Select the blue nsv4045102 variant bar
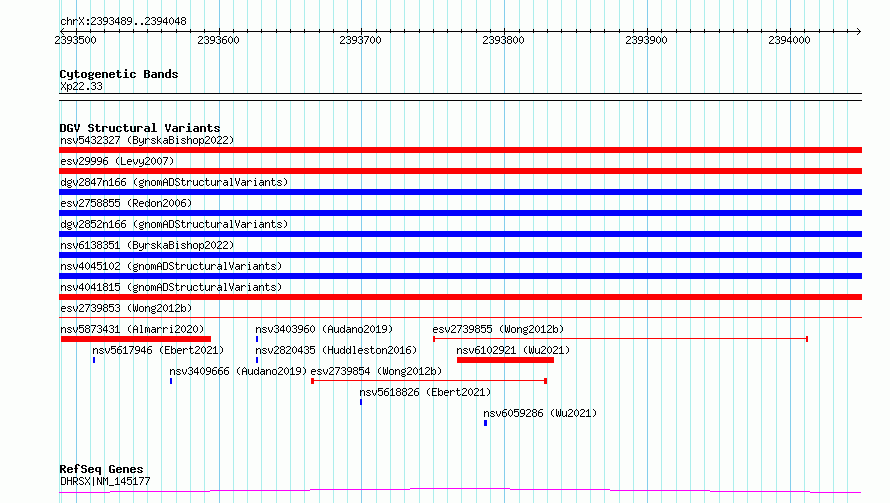The width and height of the screenshot is (890, 503). (460, 276)
